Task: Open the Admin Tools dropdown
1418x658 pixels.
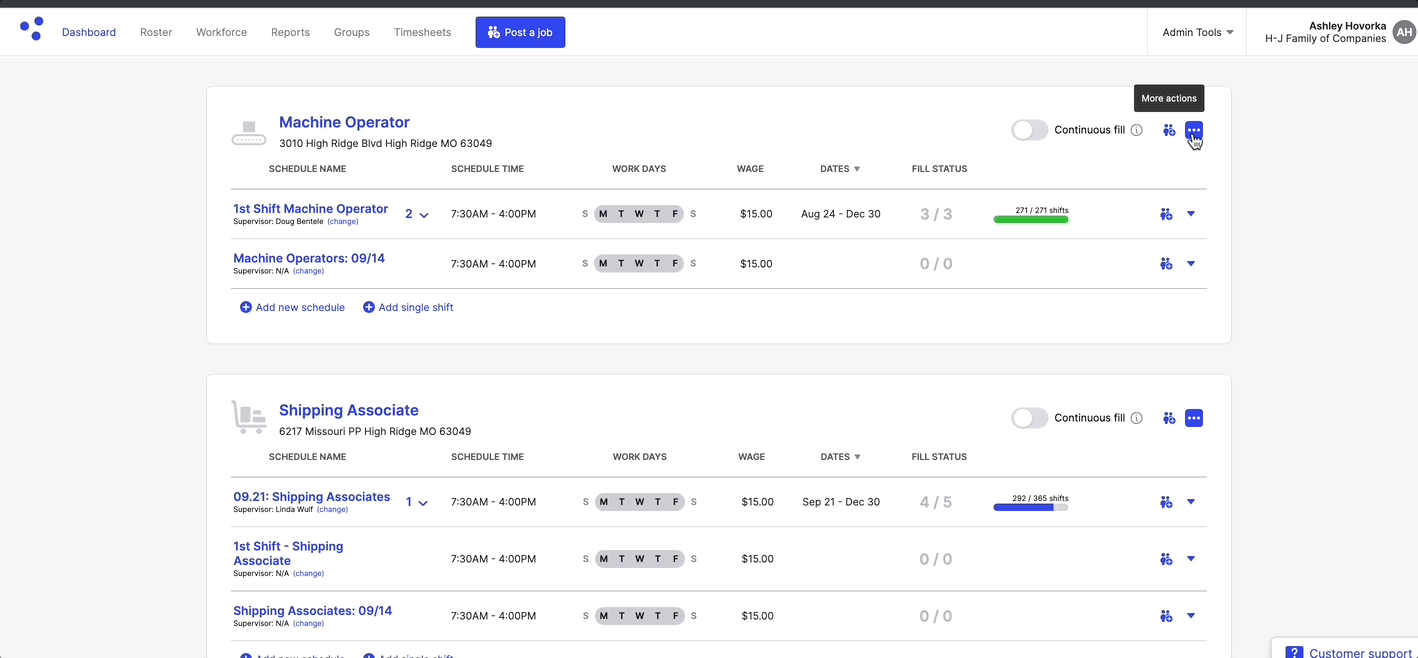Action: click(1197, 32)
